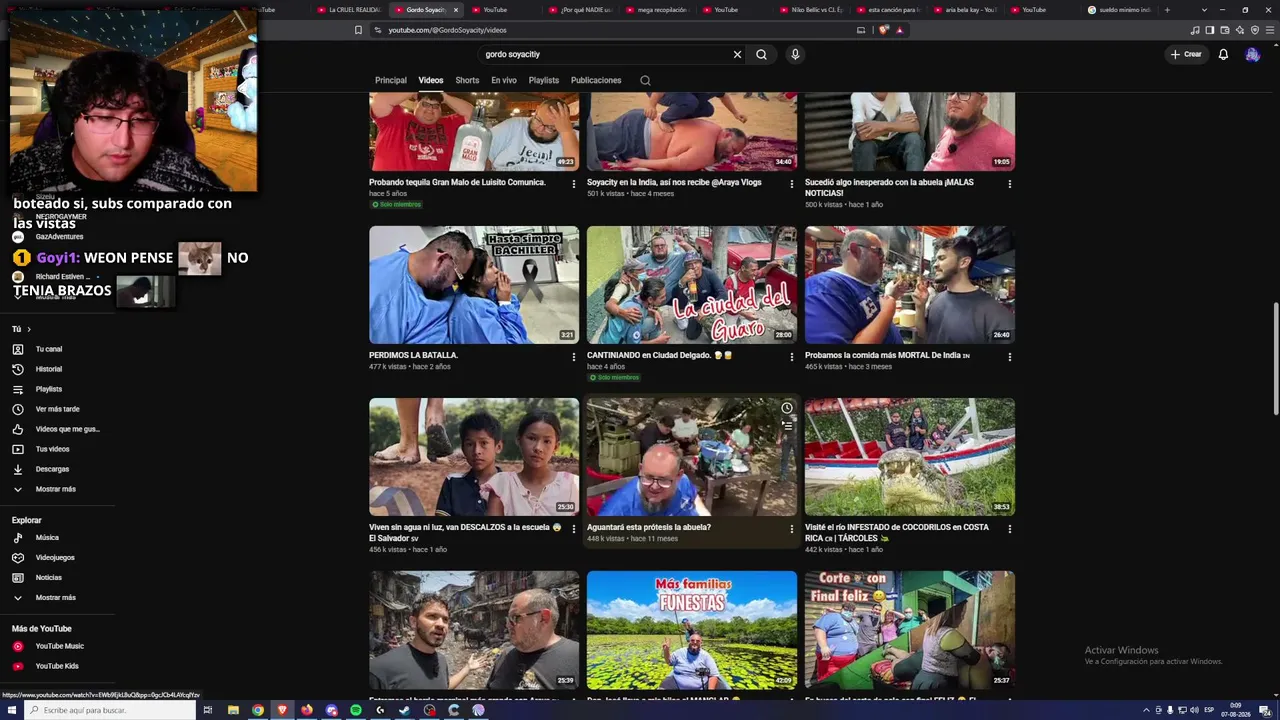Click the YouTube search magnifier button
This screenshot has width=1280, height=720.
(761, 55)
